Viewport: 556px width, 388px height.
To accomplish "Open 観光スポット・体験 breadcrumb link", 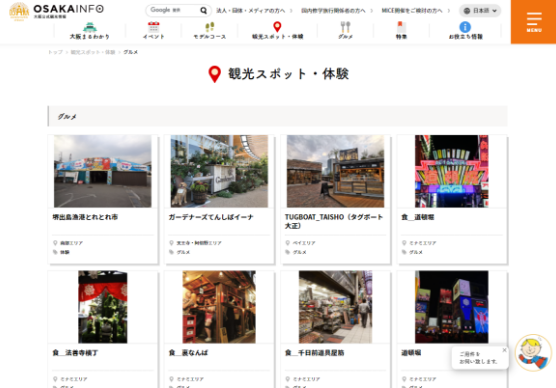I will tap(93, 52).
